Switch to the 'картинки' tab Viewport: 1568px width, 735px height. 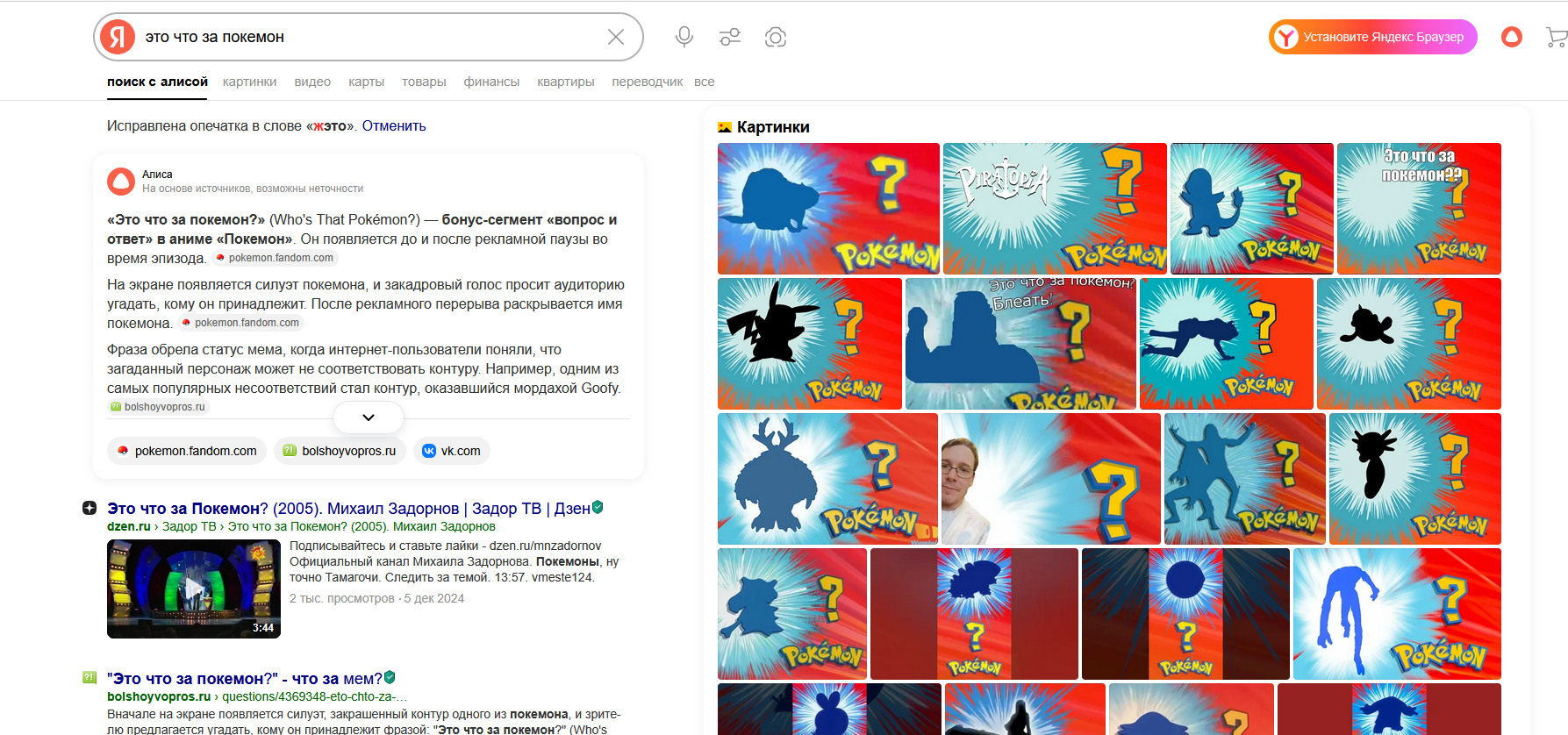pyautogui.click(x=249, y=82)
